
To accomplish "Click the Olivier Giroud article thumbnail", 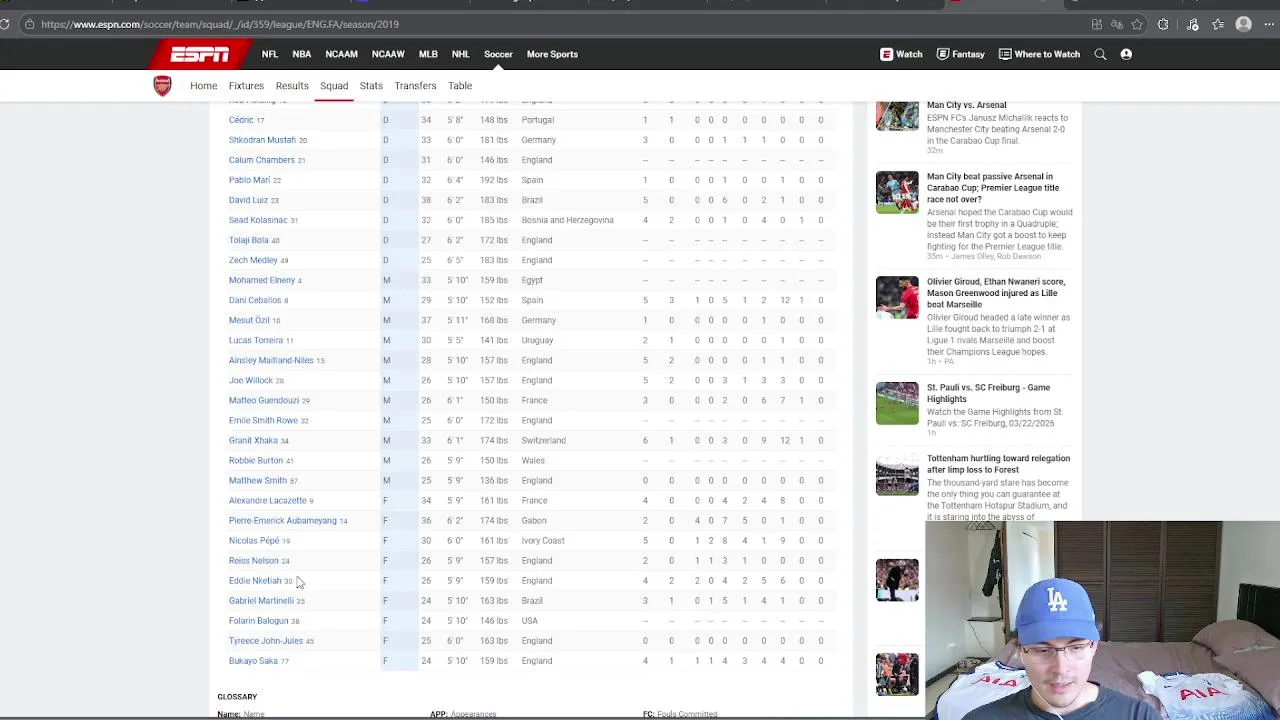I will pos(897,297).
